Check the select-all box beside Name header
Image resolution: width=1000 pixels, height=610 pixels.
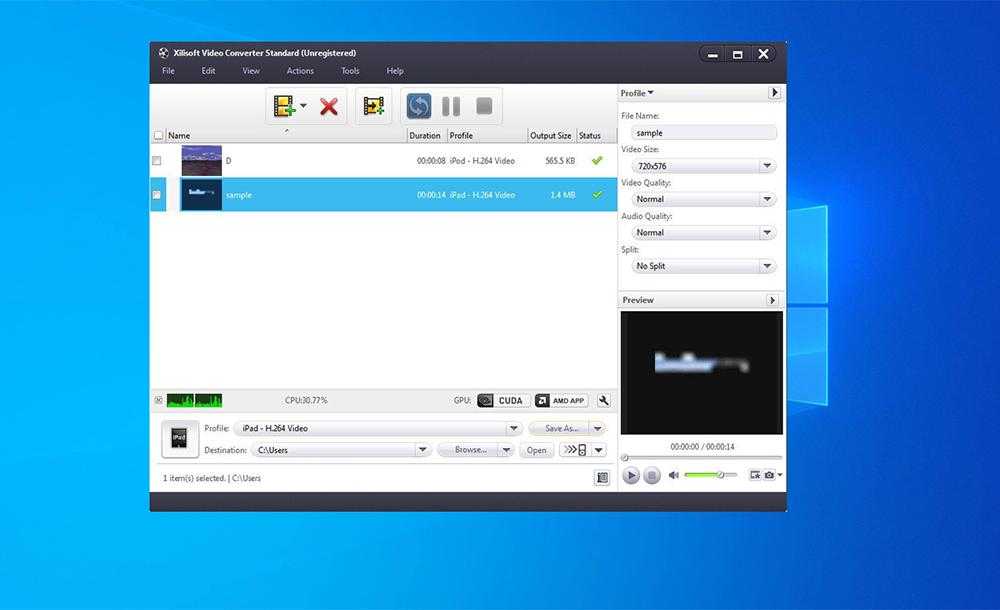click(158, 136)
